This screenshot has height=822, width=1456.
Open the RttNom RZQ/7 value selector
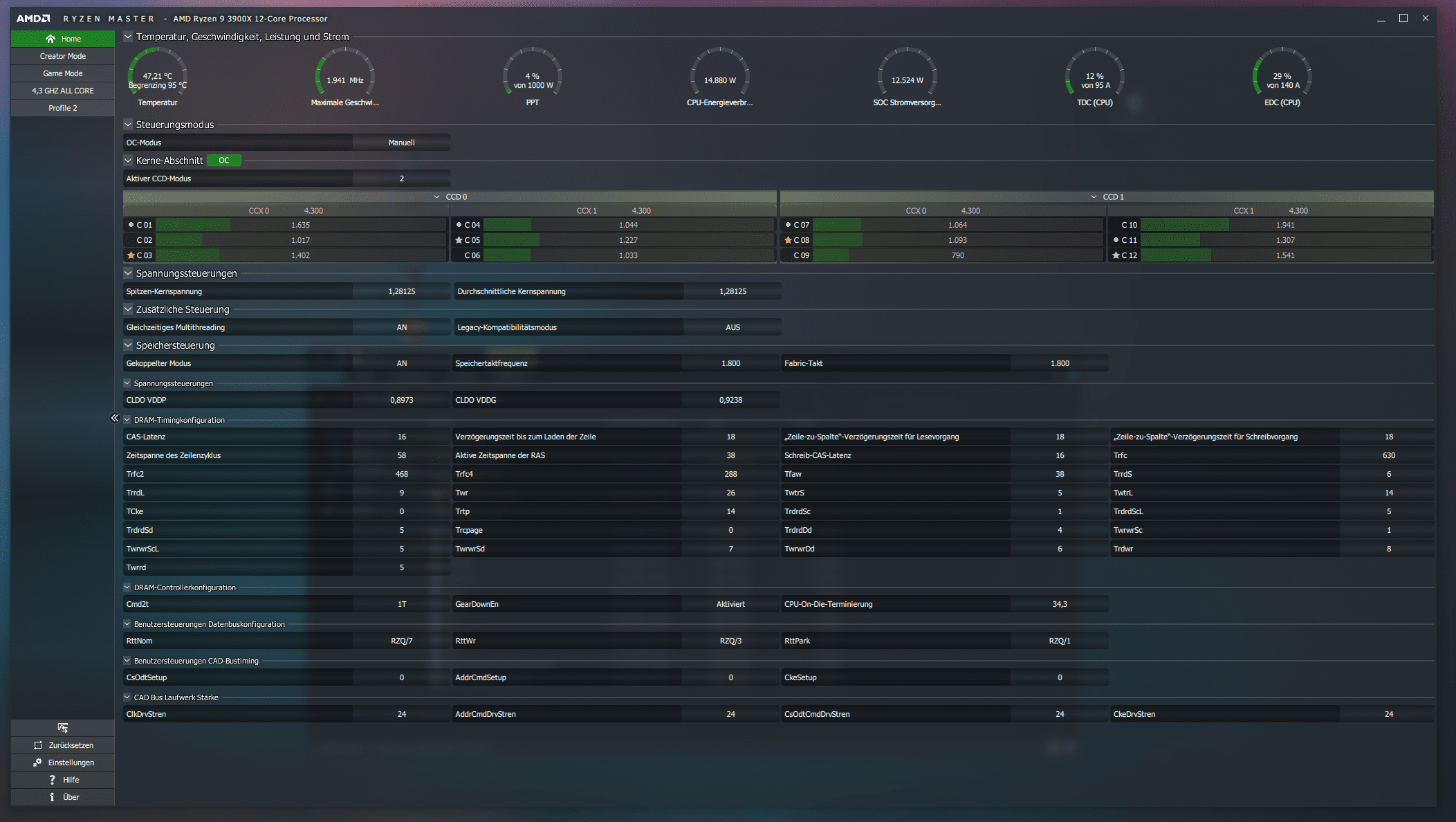402,641
